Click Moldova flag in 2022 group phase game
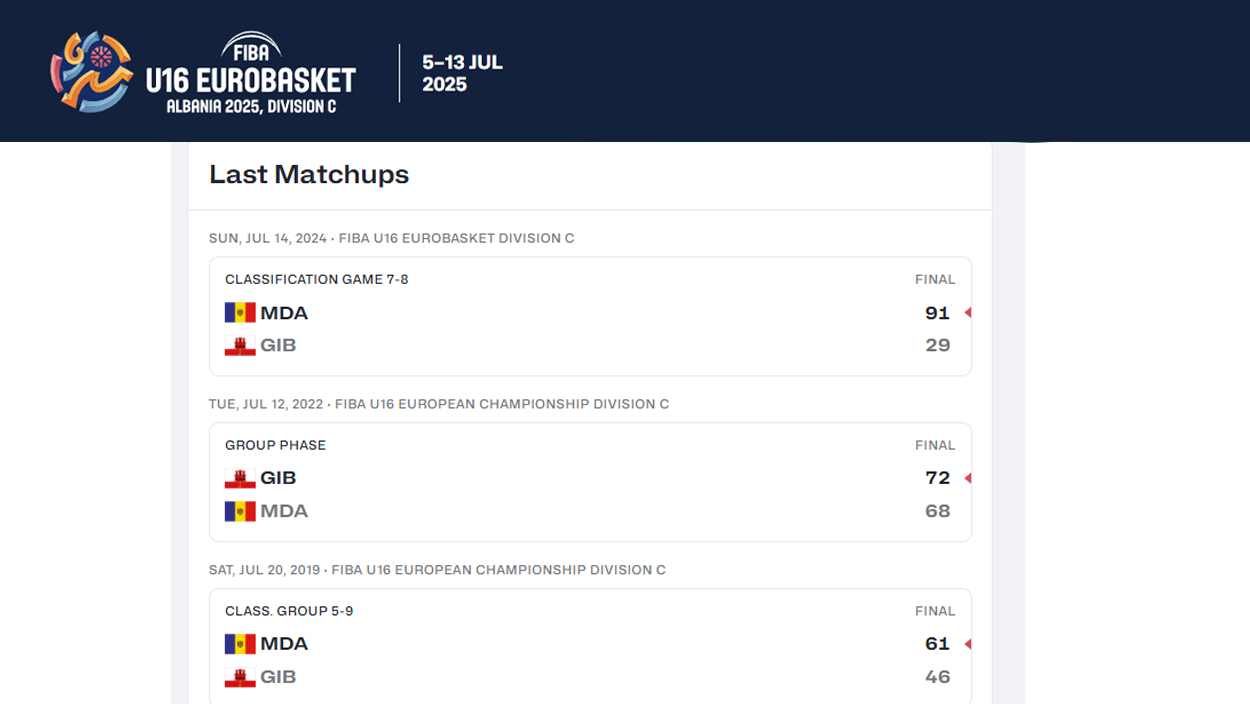 pyautogui.click(x=240, y=511)
